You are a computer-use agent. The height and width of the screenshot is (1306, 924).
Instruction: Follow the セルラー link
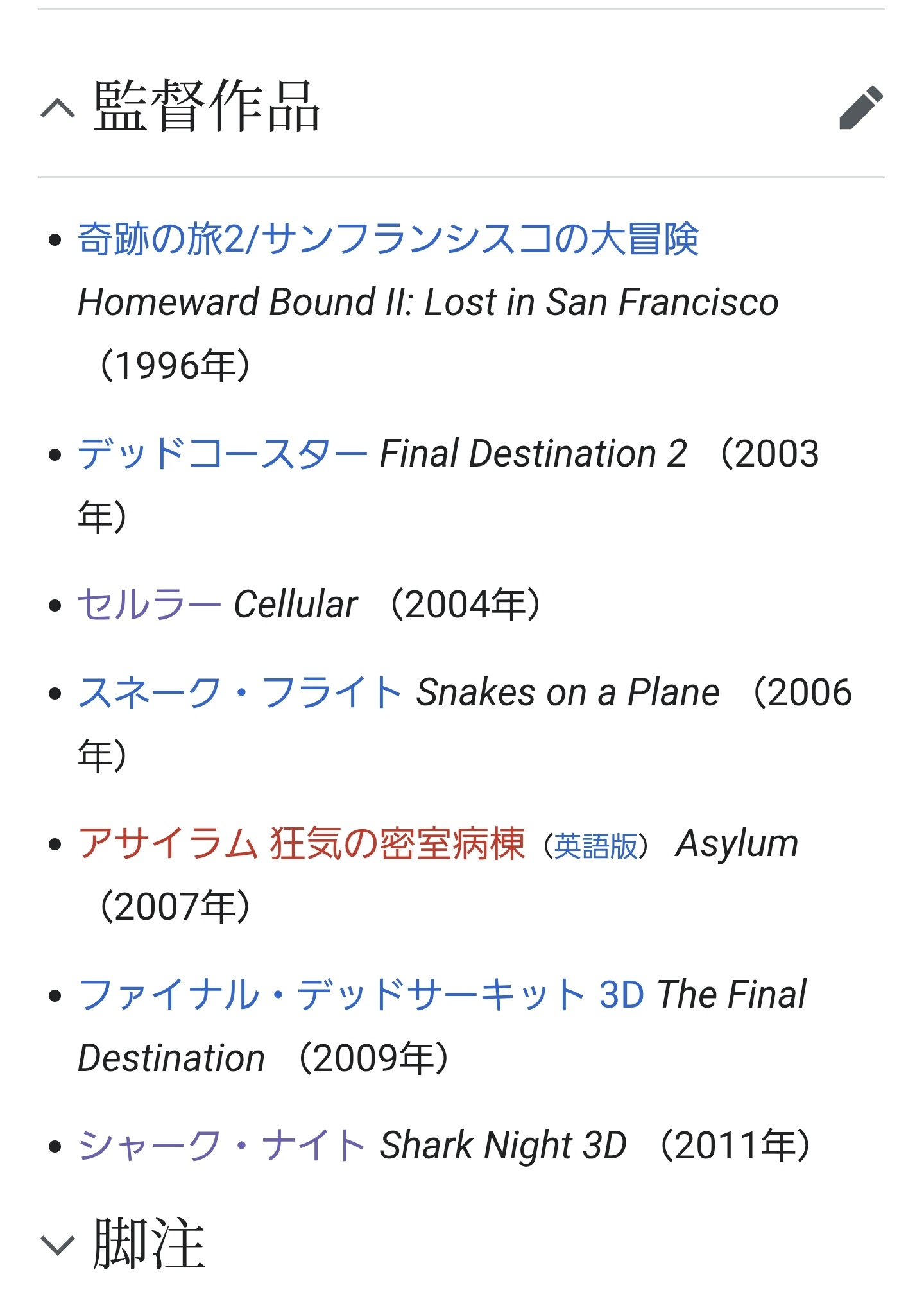click(150, 605)
